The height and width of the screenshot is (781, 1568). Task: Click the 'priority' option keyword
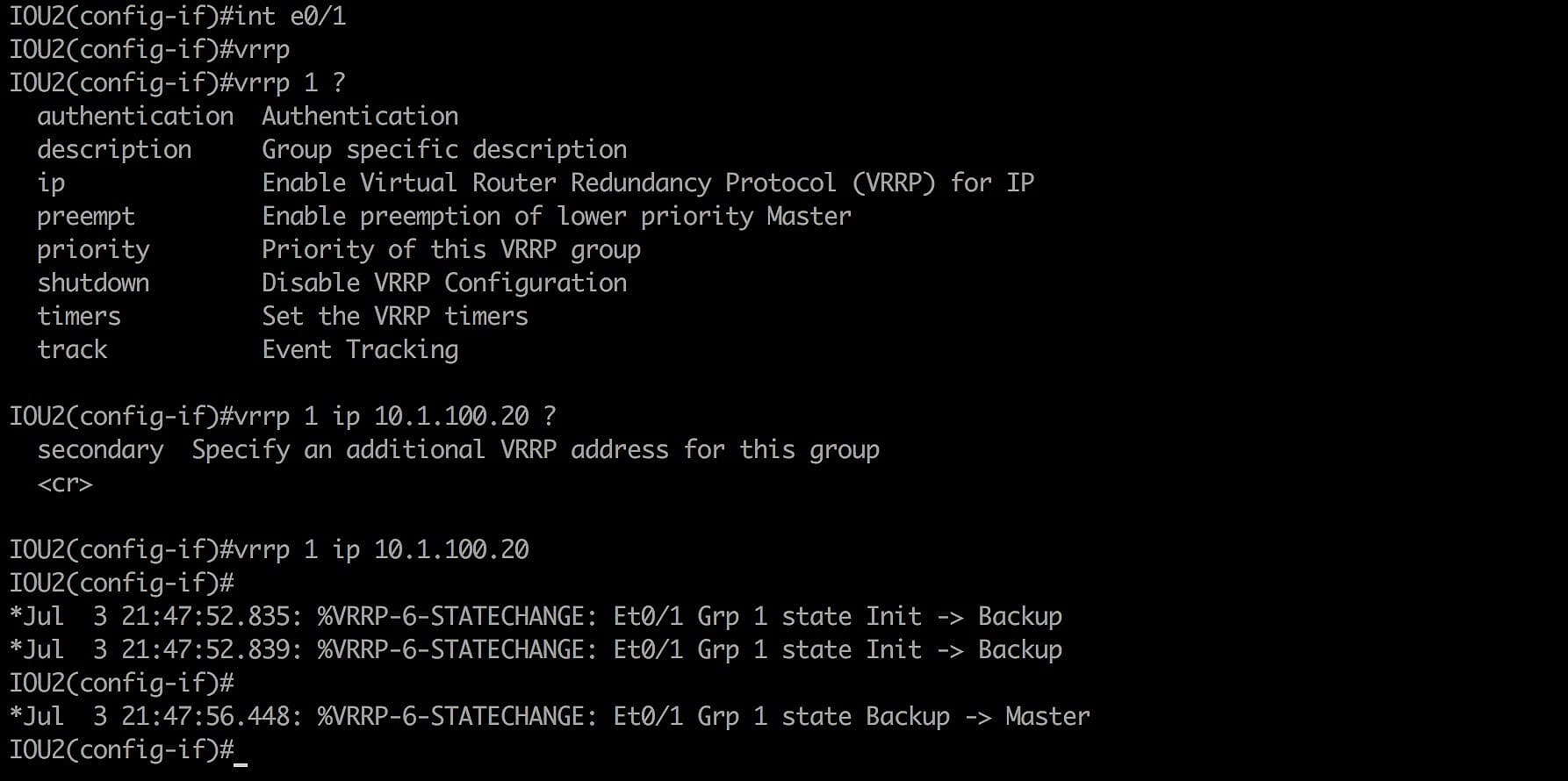pyautogui.click(x=93, y=250)
